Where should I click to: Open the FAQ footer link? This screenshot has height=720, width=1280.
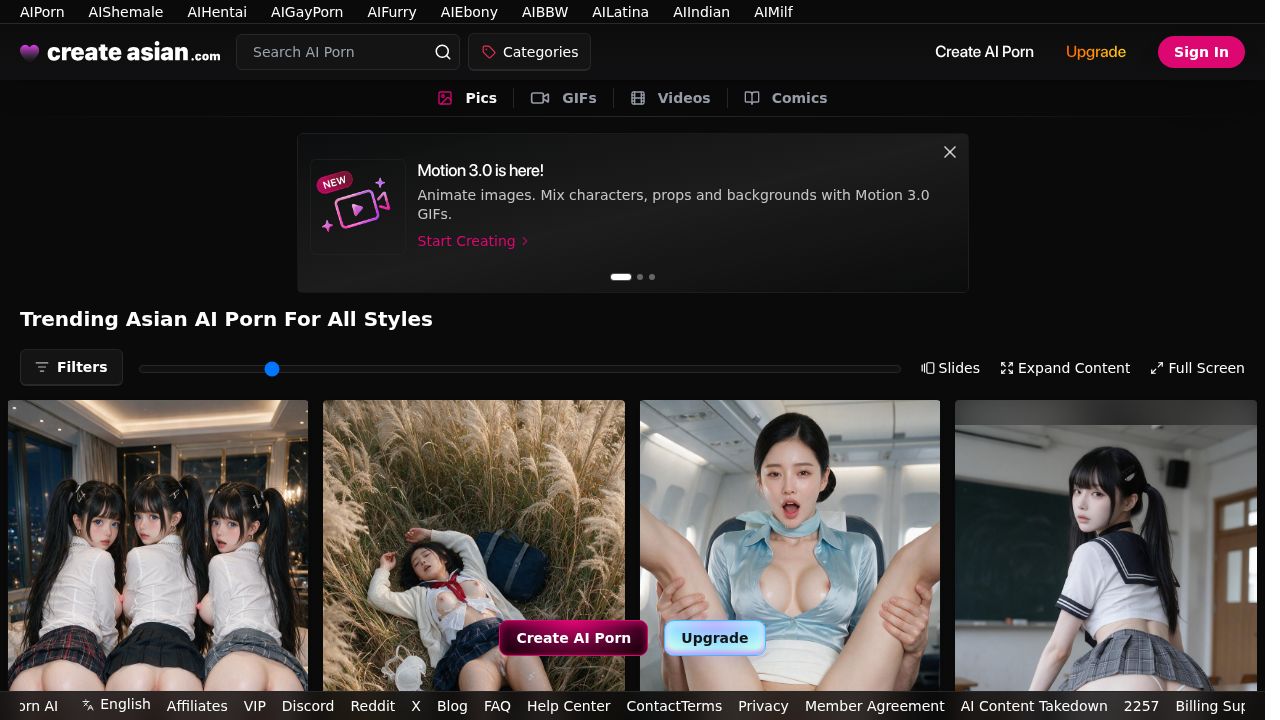click(x=497, y=706)
